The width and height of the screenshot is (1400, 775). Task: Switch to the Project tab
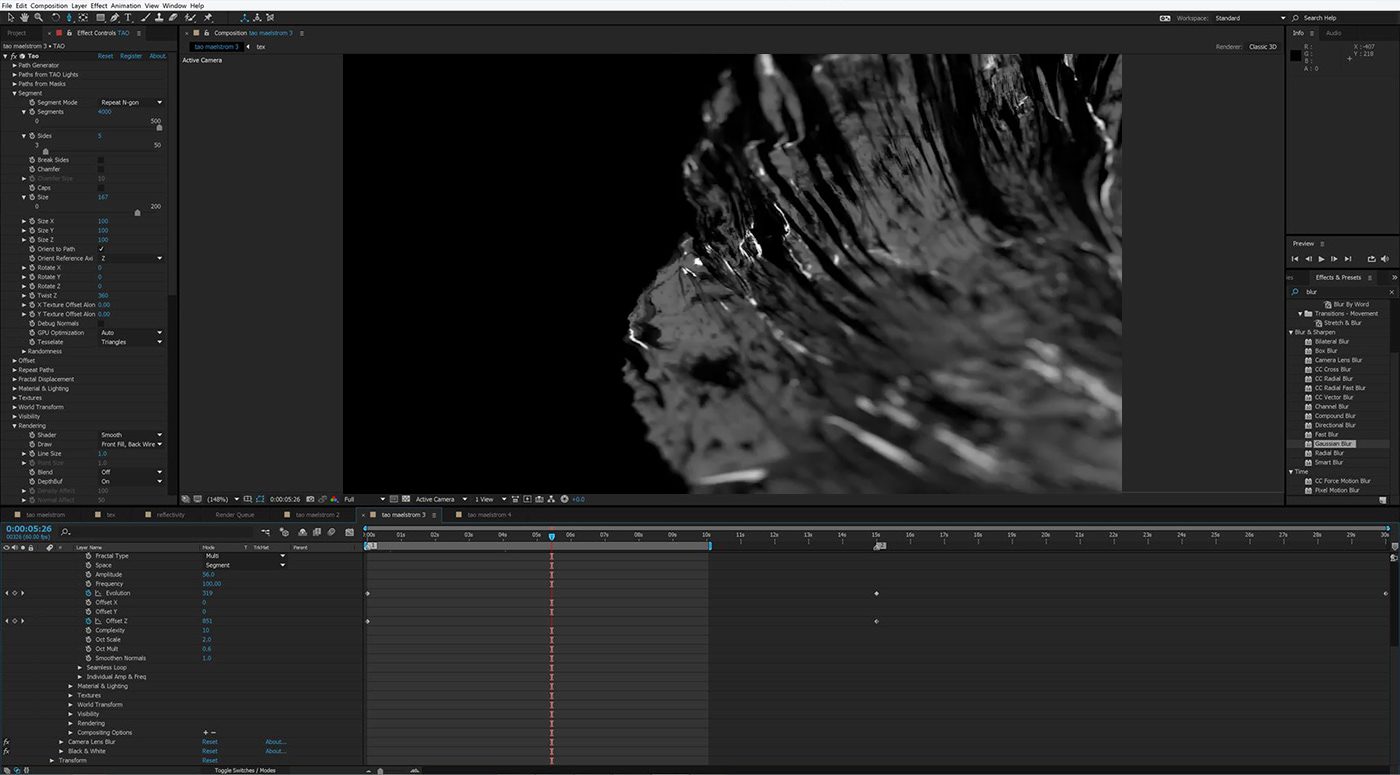[17, 33]
